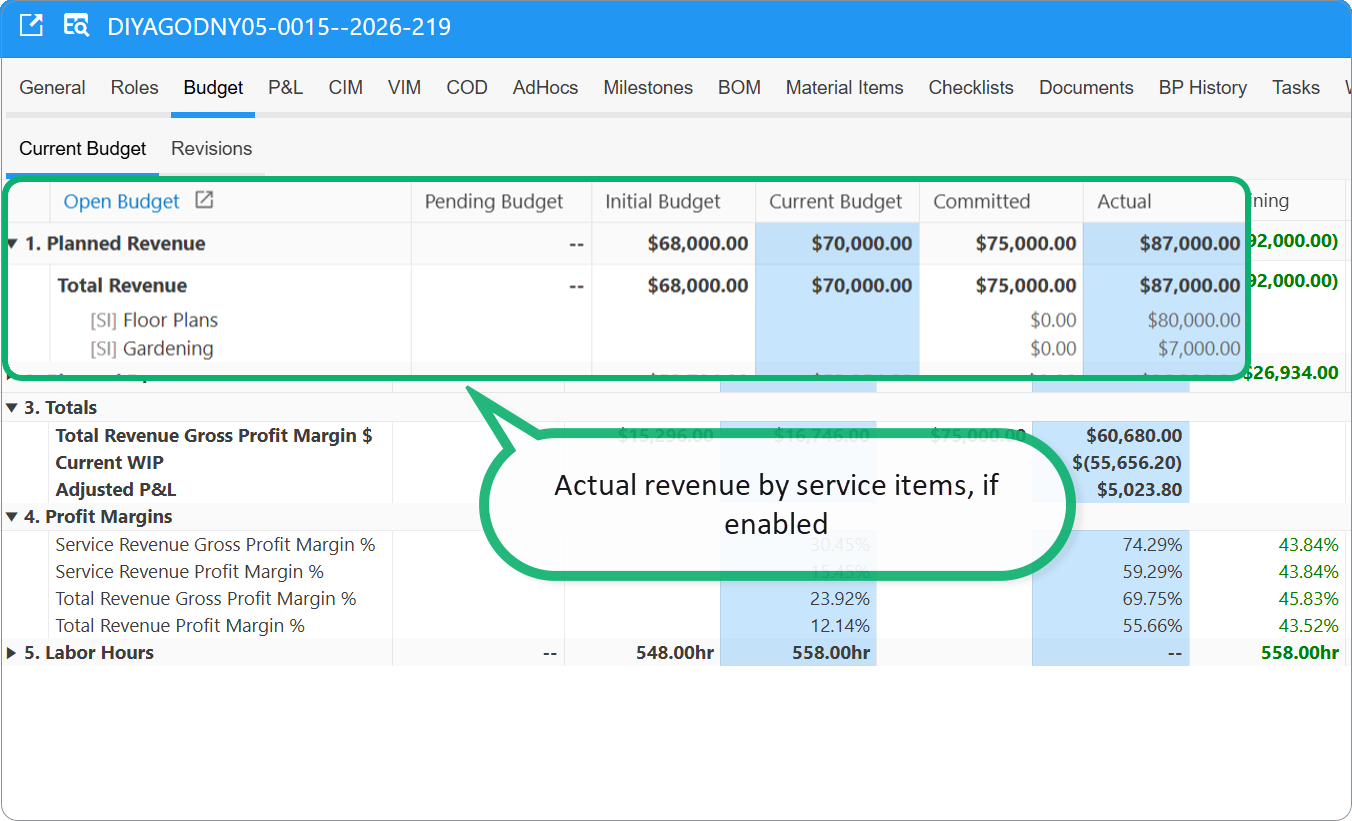Click the 45.83% remaining margin value
The height and width of the screenshot is (821, 1352).
coord(1309,599)
